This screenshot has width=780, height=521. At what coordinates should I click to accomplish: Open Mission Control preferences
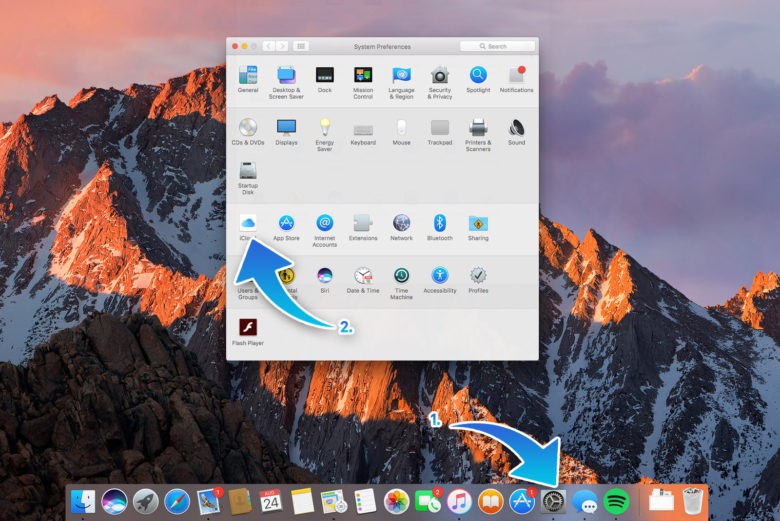[x=363, y=76]
